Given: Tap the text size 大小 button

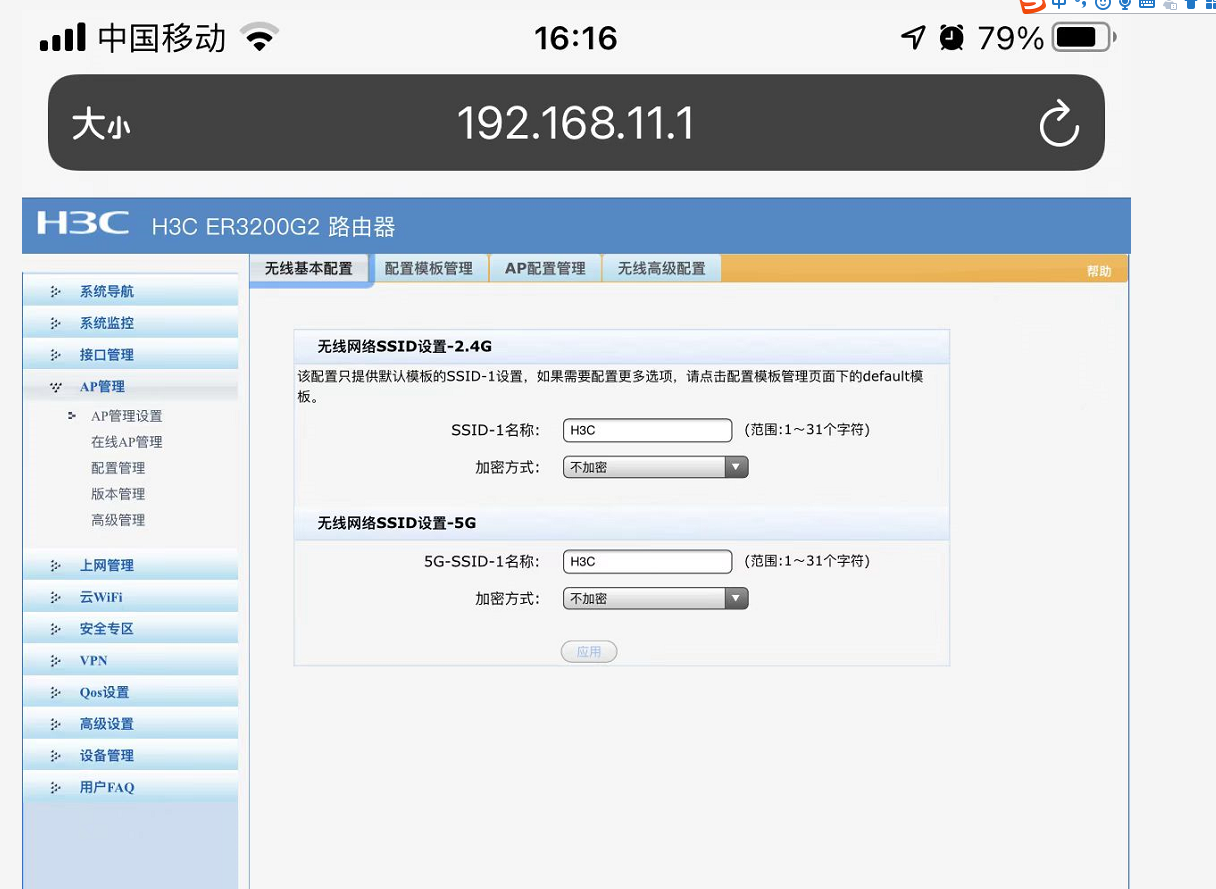Looking at the screenshot, I should click(101, 125).
